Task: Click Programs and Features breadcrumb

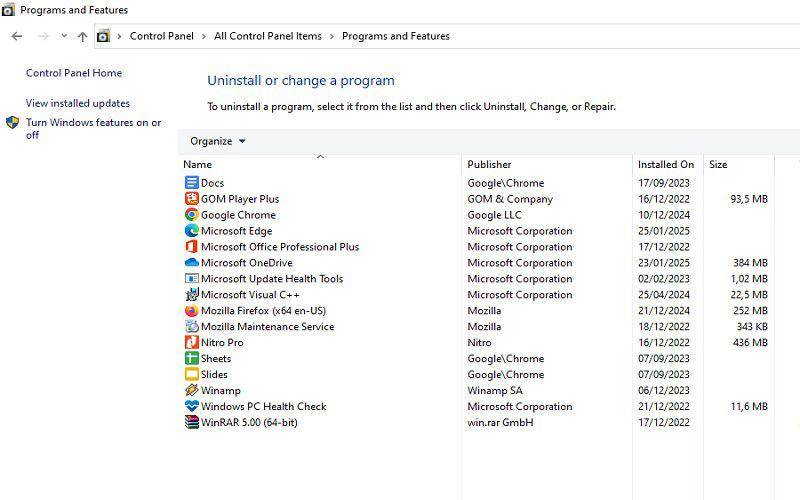Action: [x=396, y=36]
